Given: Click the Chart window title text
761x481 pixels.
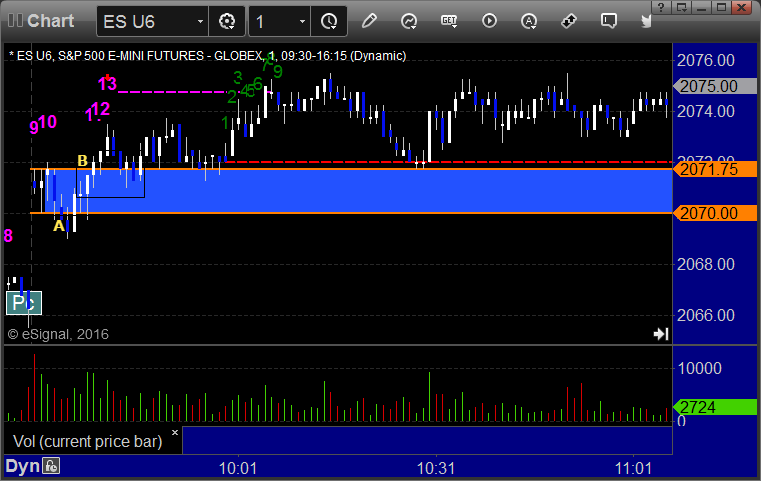Looking at the screenshot, I should point(50,21).
